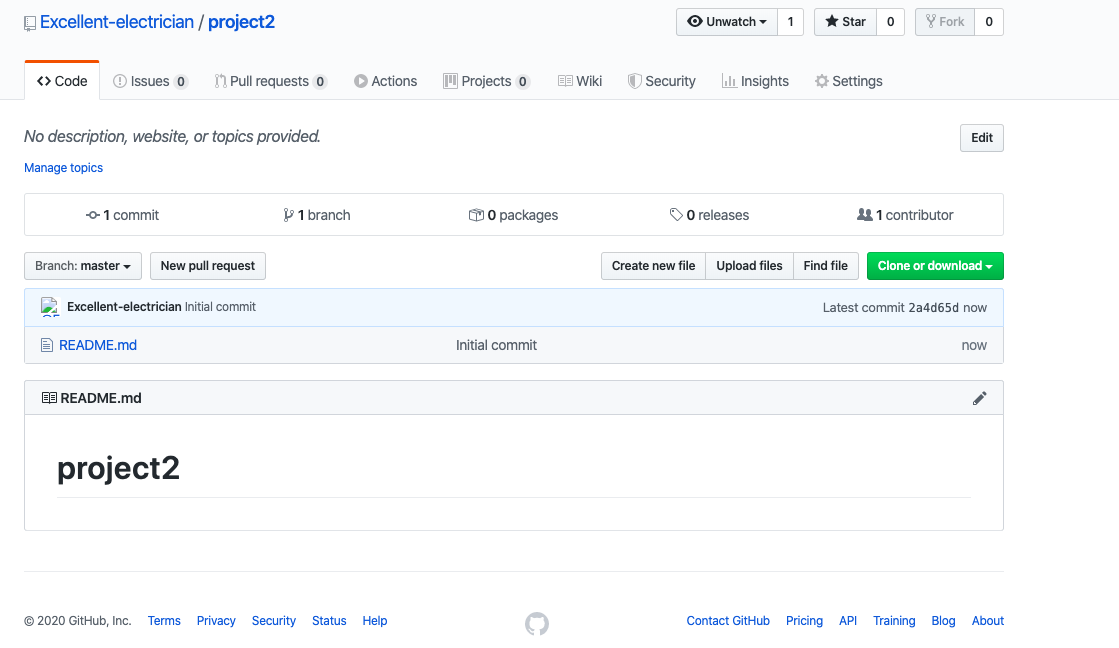Click Upload files button
Viewport: 1119px width, 648px height.
point(749,266)
